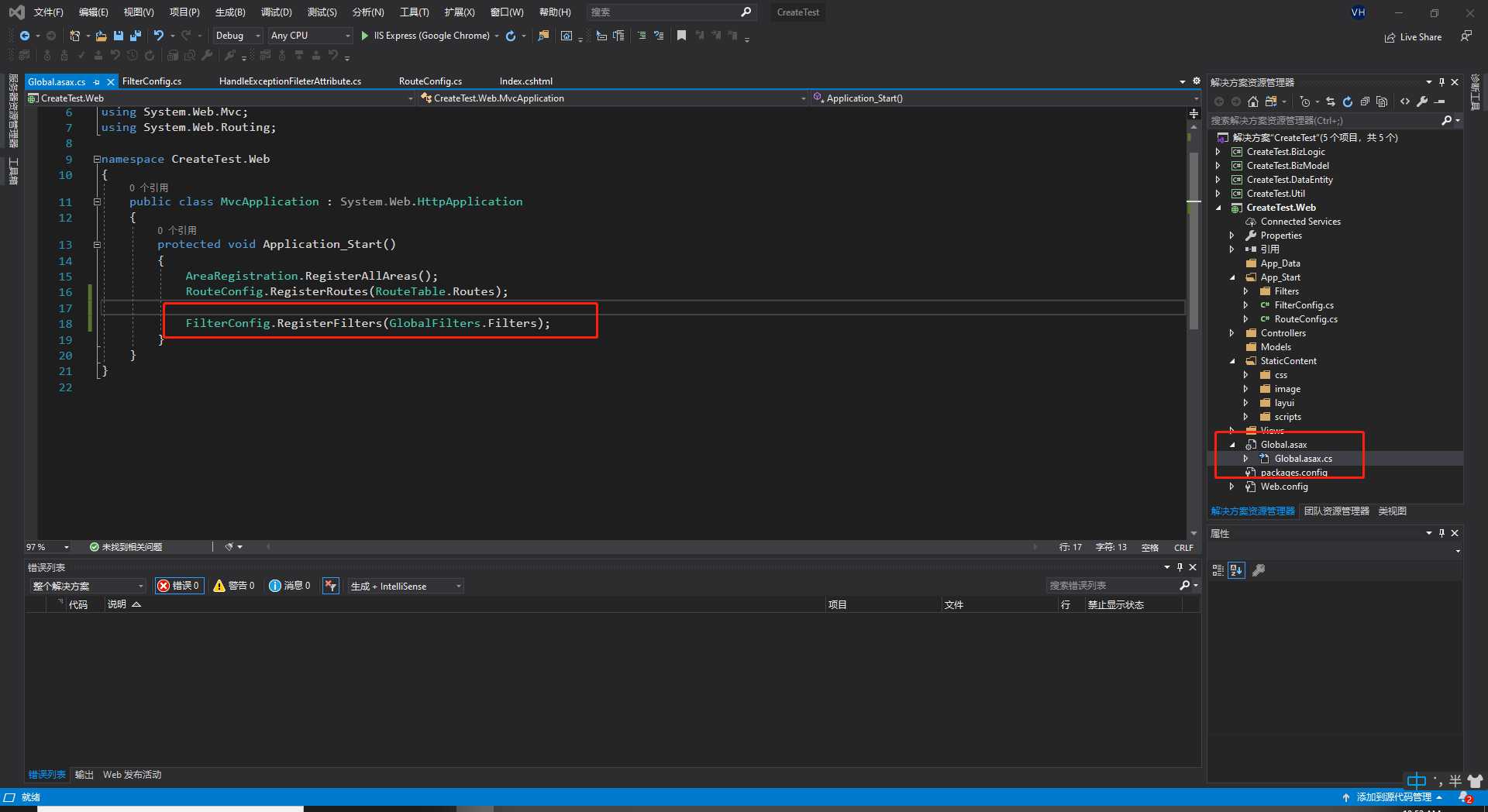Toggle pin on Global.asax.cs tab
Screen dimensions: 1488x812
point(97,81)
